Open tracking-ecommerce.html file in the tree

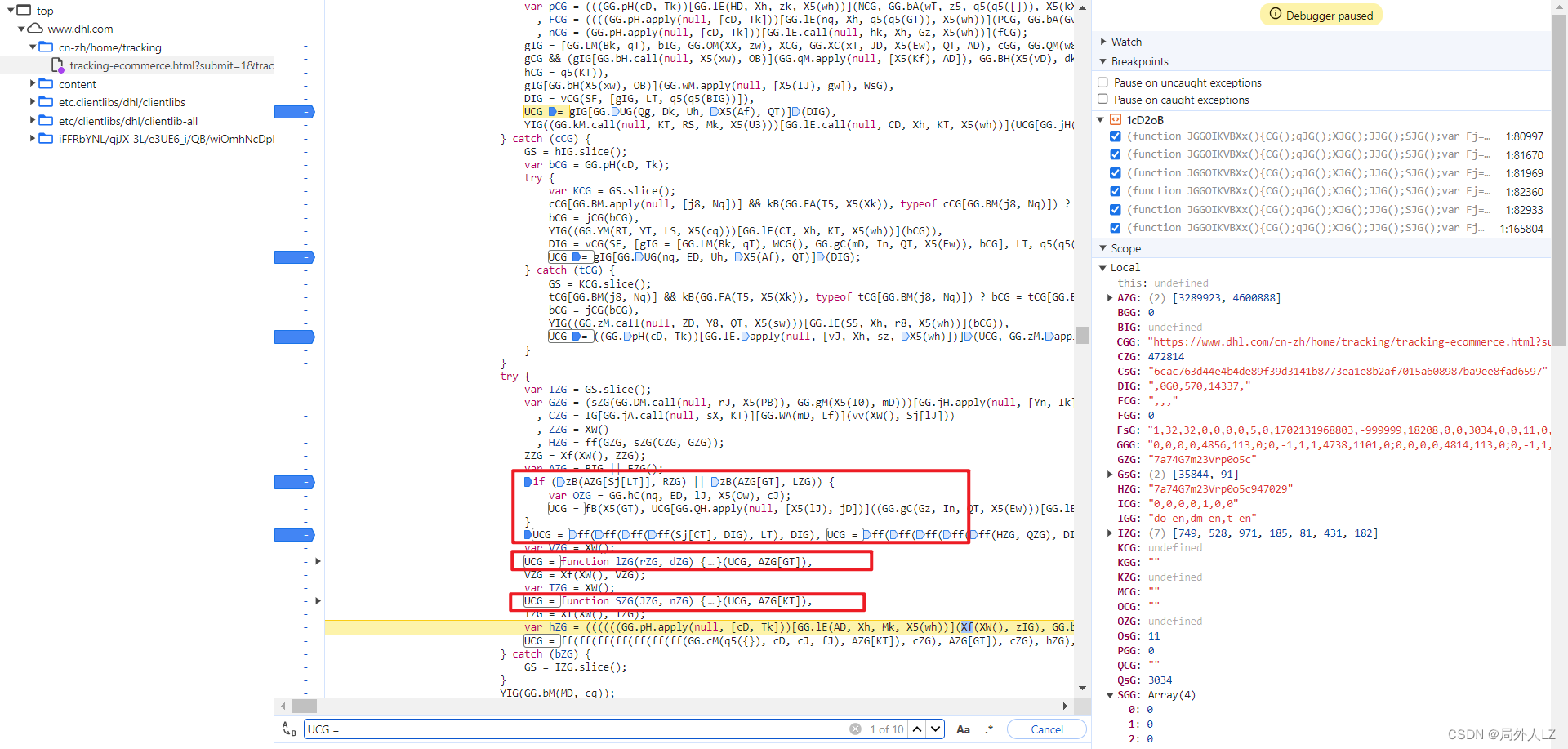click(x=171, y=65)
